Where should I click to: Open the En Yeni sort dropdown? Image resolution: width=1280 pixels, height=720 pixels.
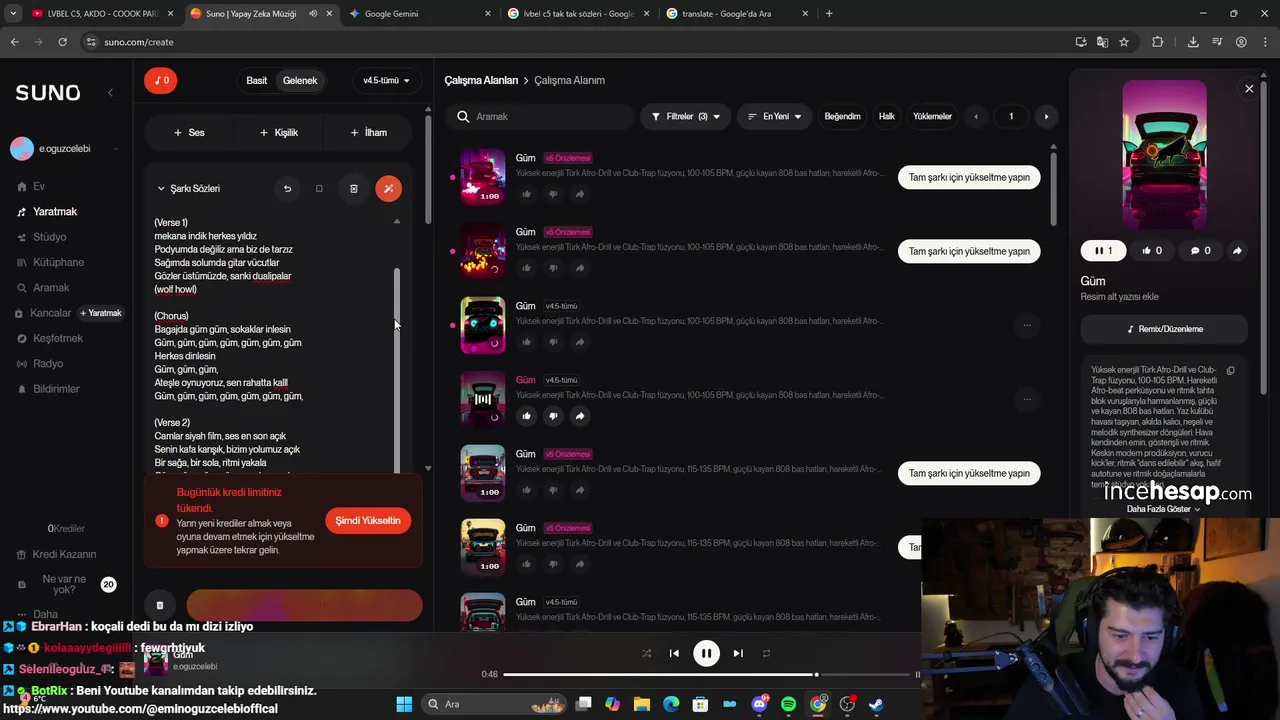(775, 116)
